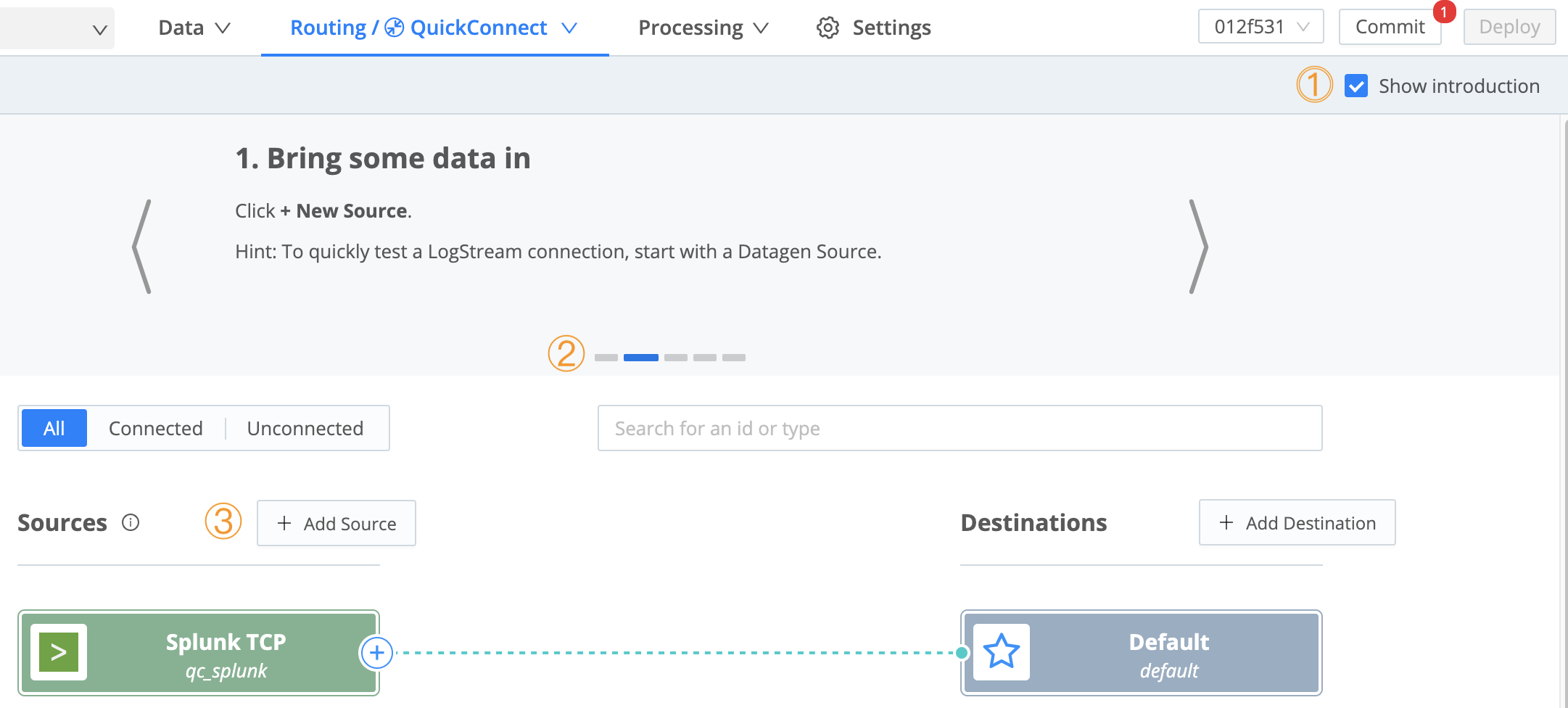Click the QuickConnect icon in the tab
1568x708 pixels.
click(x=394, y=28)
